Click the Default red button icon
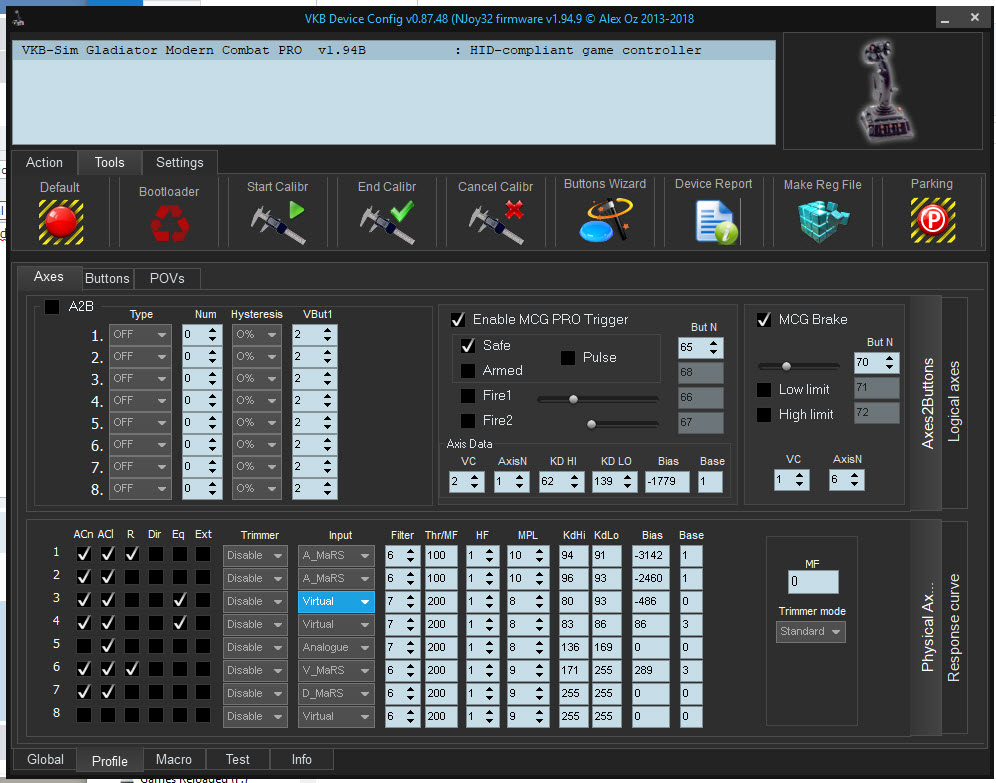The height and width of the screenshot is (783, 996). pos(60,222)
